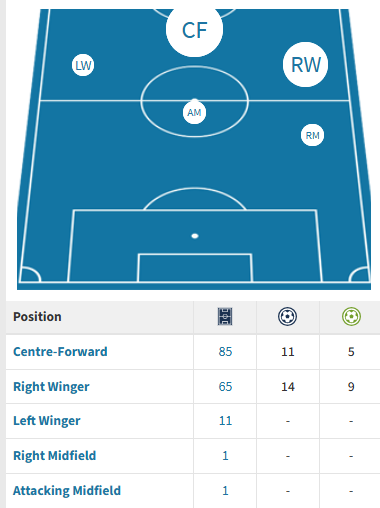Click the Position column header
The image size is (380, 508).
click(37, 317)
